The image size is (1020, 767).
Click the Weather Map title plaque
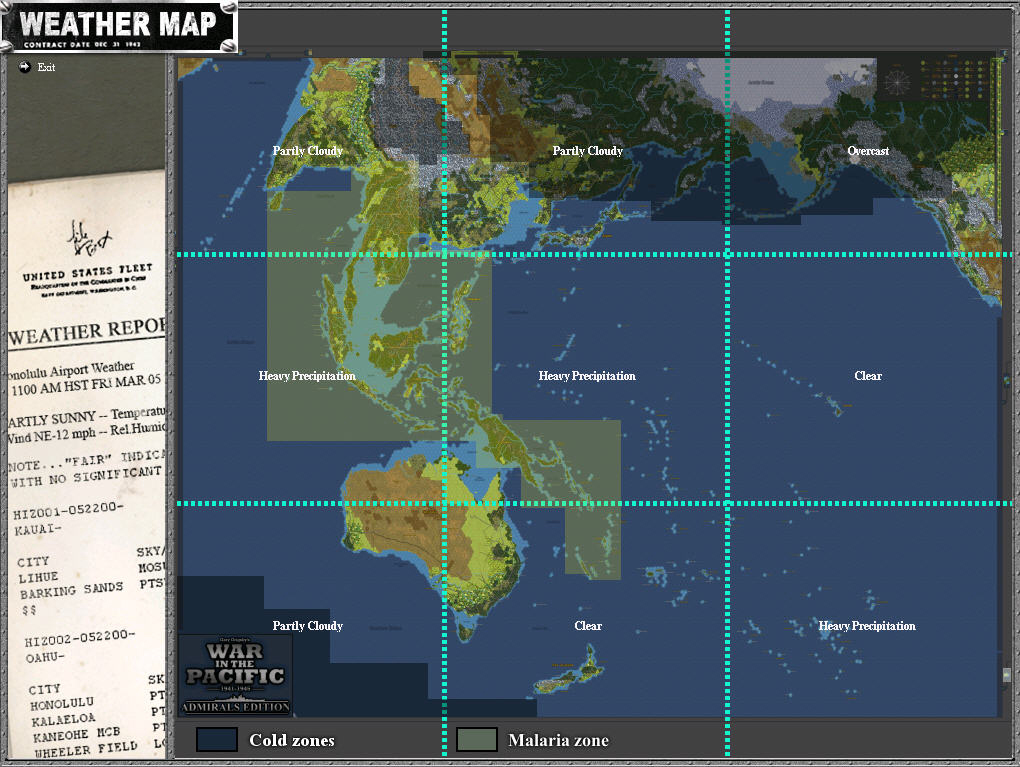(118, 26)
